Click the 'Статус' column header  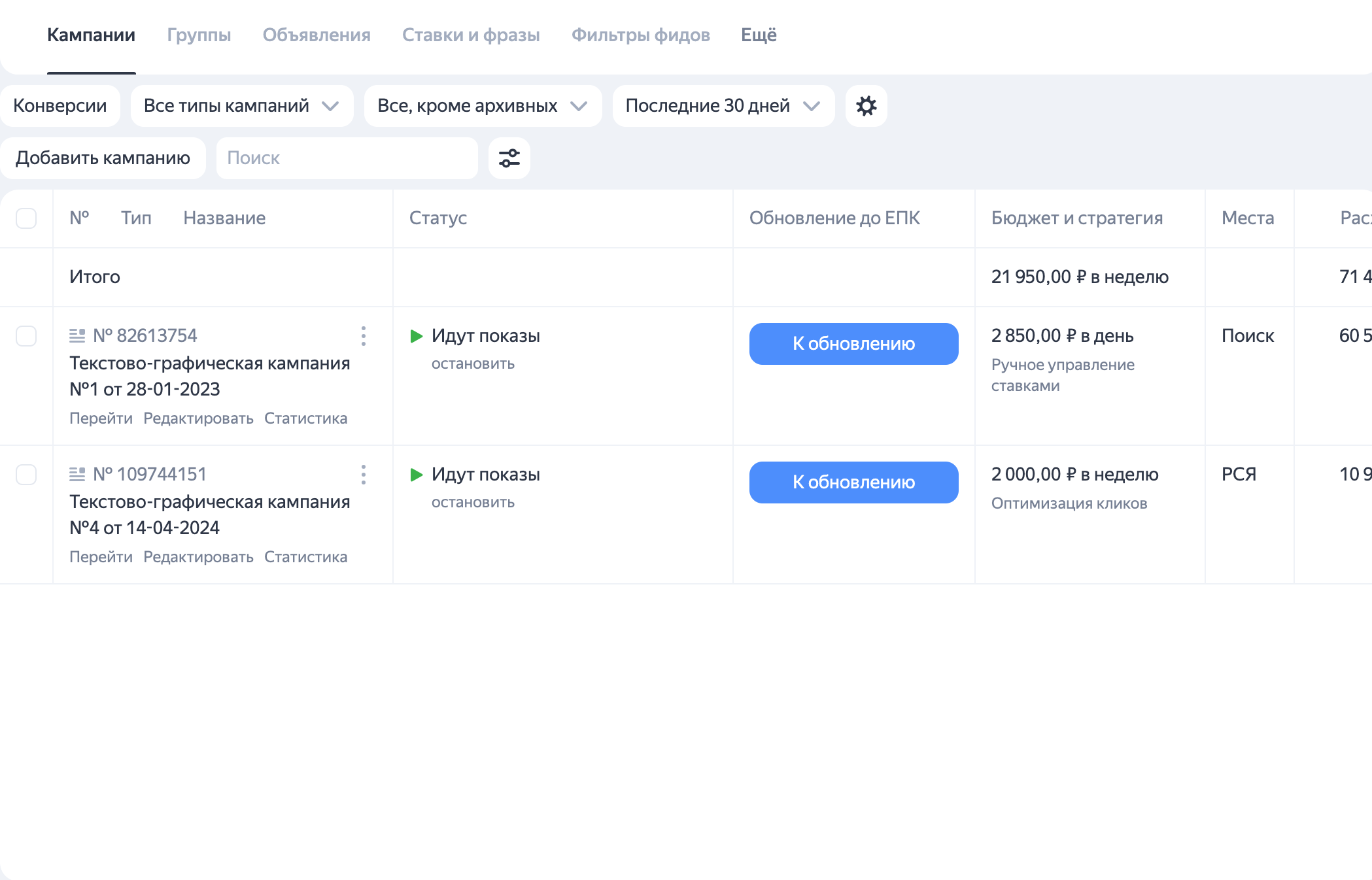click(x=437, y=218)
